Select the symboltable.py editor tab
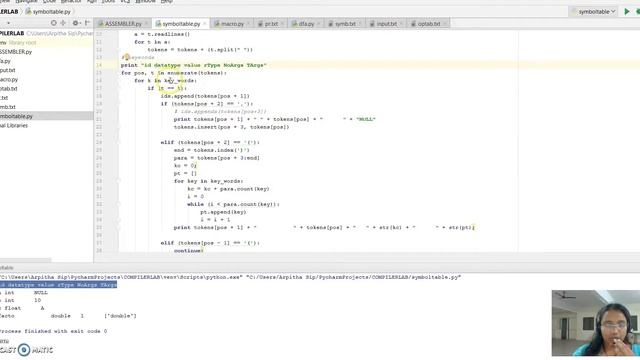Viewport: 640px width, 360px height. click(181, 24)
